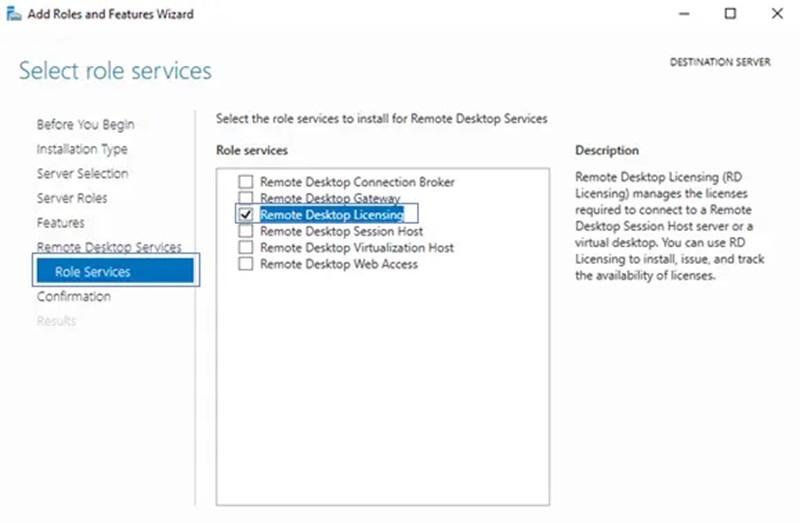Go to the Before You Begin step
This screenshot has width=800, height=523.
pyautogui.click(x=85, y=125)
